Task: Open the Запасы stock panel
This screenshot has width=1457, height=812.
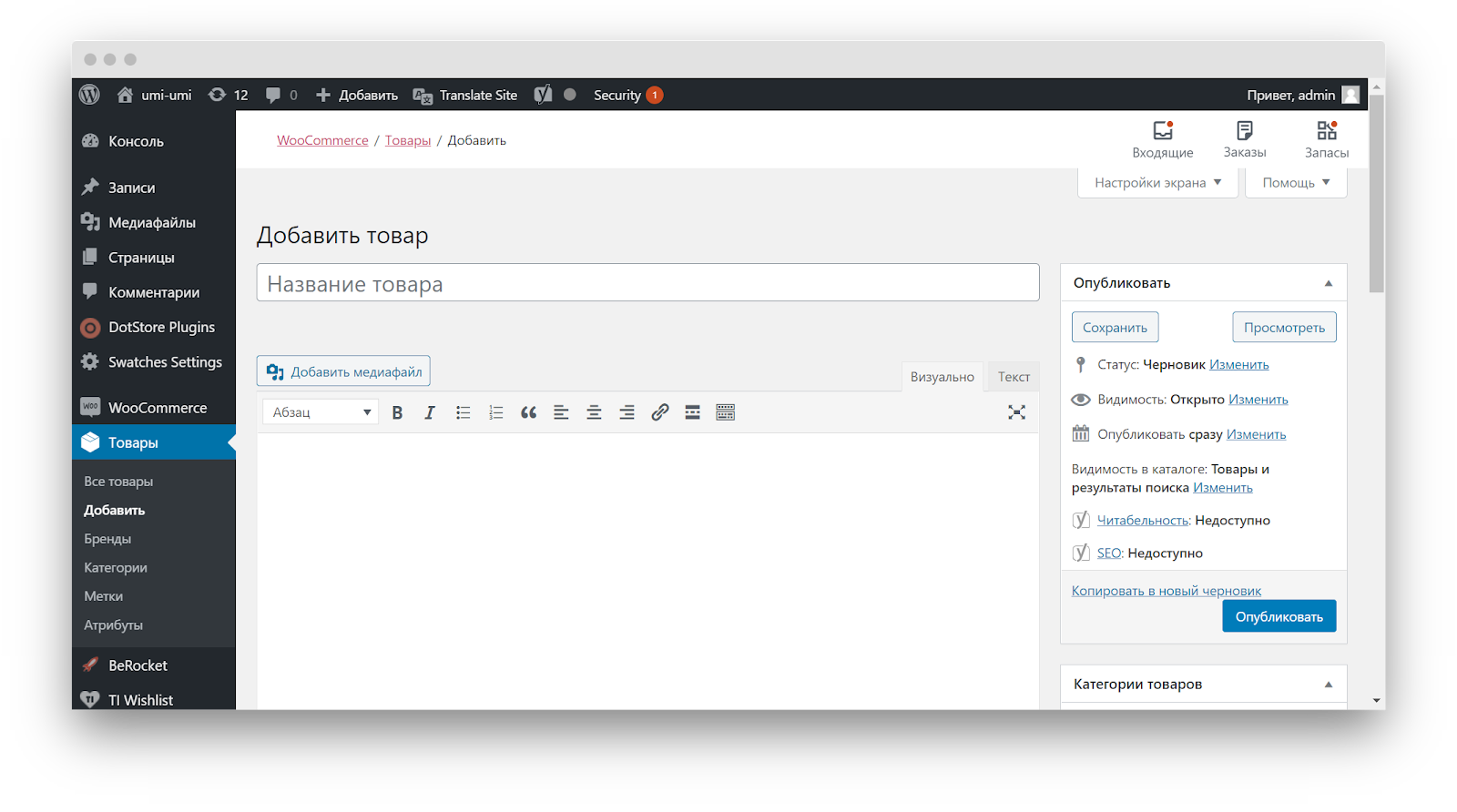Action: 1327,139
